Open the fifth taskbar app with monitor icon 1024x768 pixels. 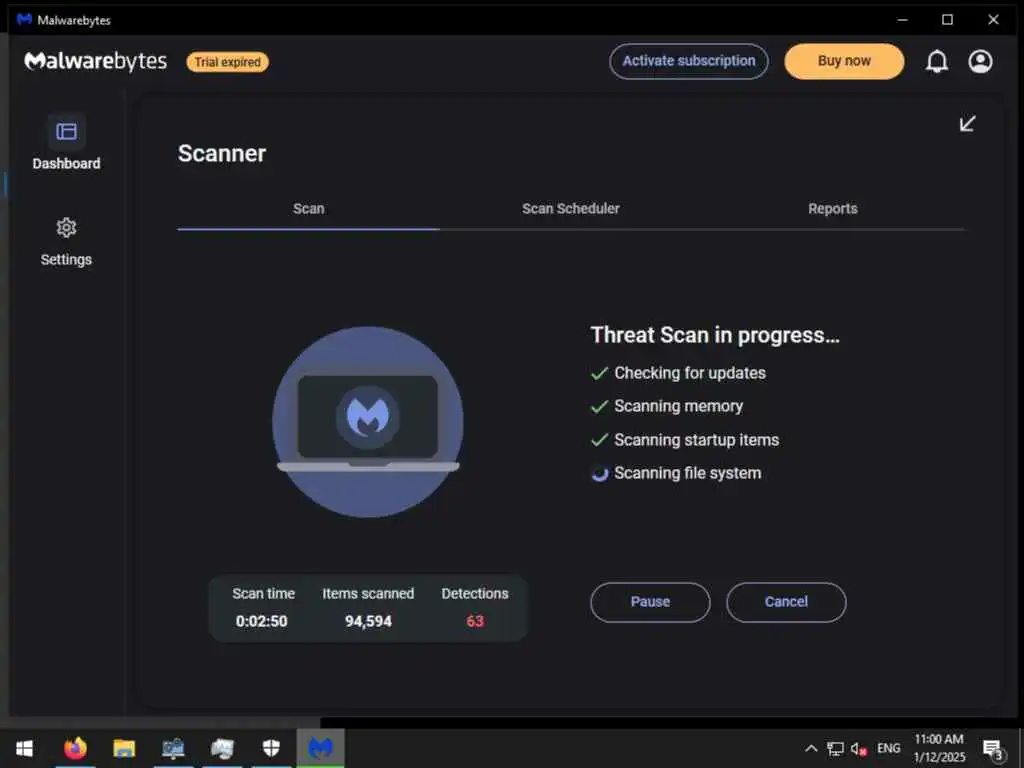pos(222,748)
